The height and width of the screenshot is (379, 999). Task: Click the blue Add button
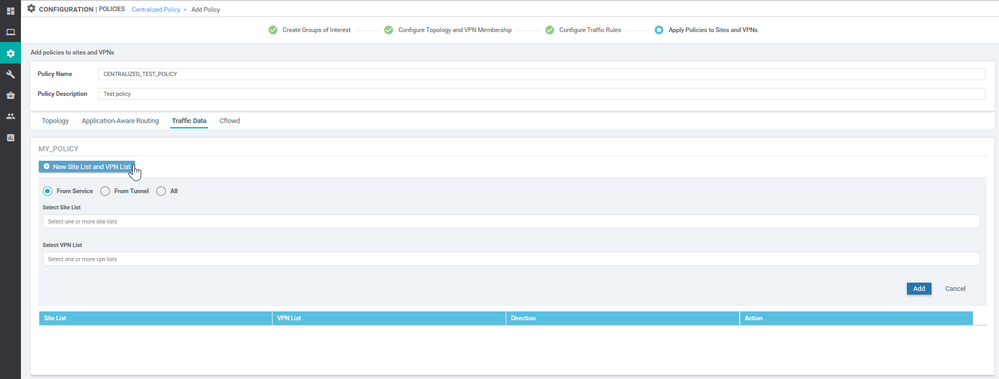(919, 289)
